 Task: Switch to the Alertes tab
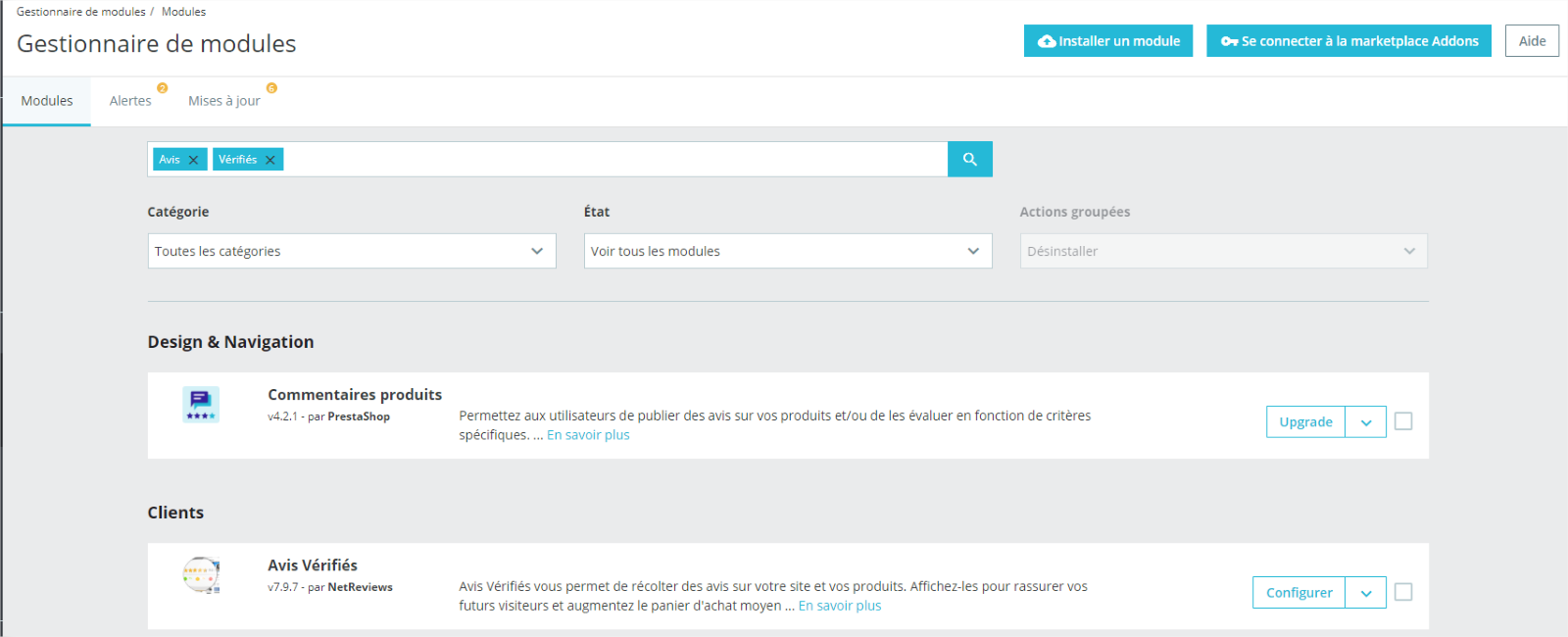coord(130,101)
